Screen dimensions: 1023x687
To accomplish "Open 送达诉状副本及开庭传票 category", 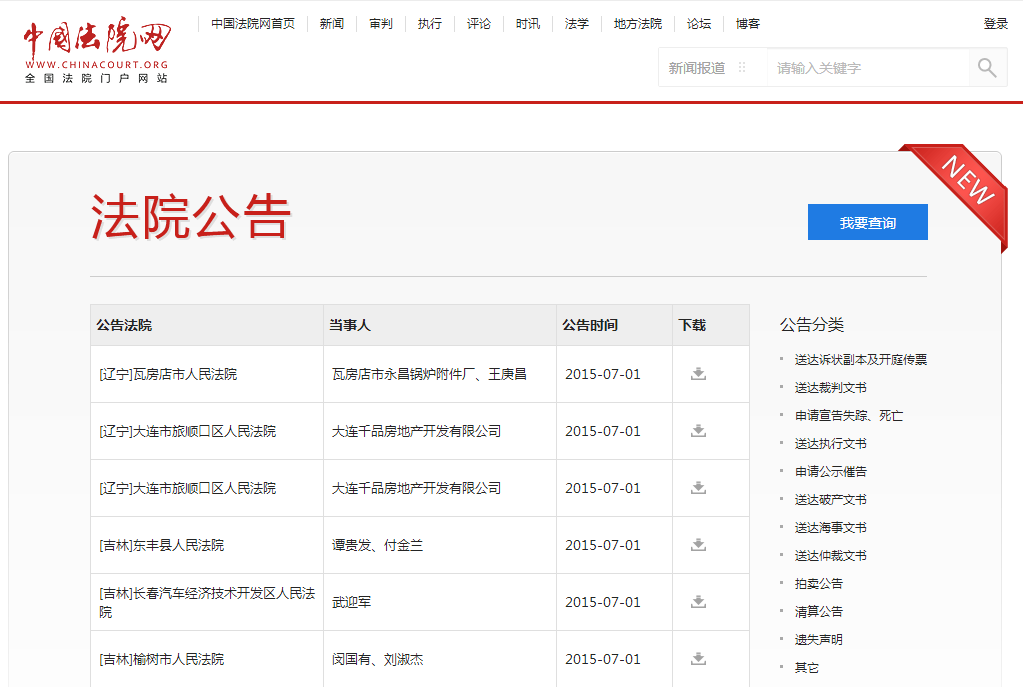I will click(860, 360).
